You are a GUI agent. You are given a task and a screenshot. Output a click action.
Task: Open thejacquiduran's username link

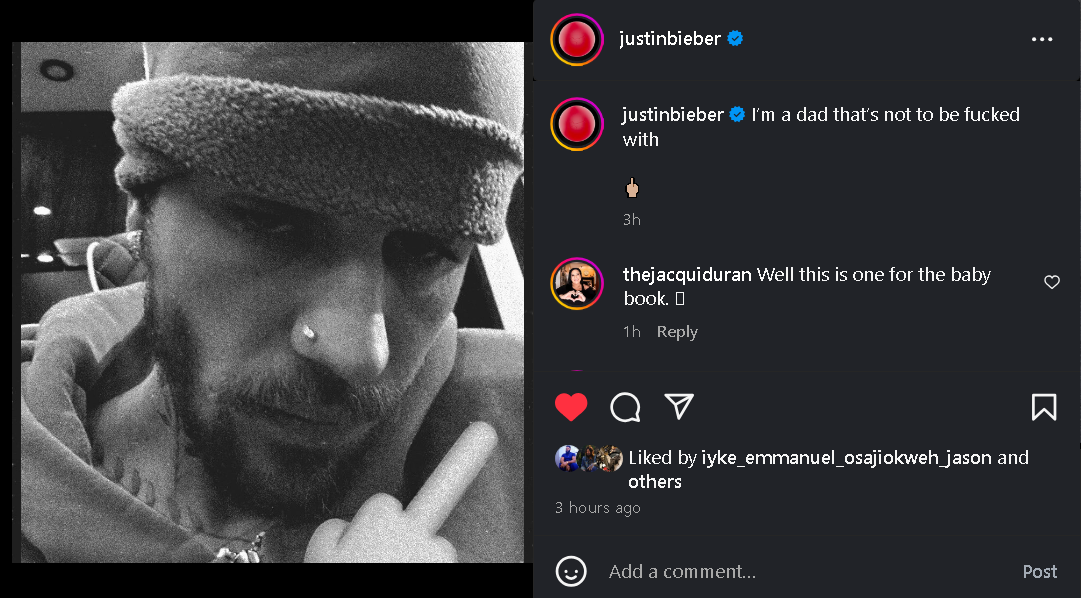pyautogui.click(x=686, y=275)
